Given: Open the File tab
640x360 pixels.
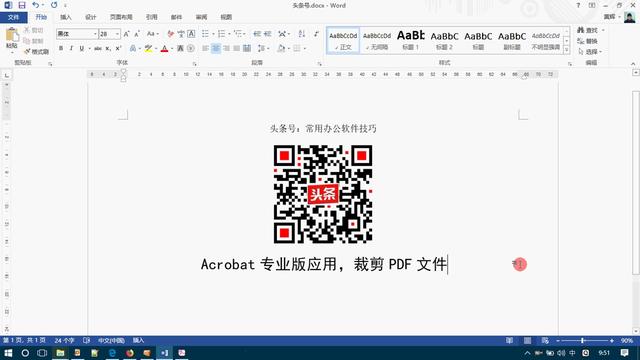Looking at the screenshot, I should (13, 17).
